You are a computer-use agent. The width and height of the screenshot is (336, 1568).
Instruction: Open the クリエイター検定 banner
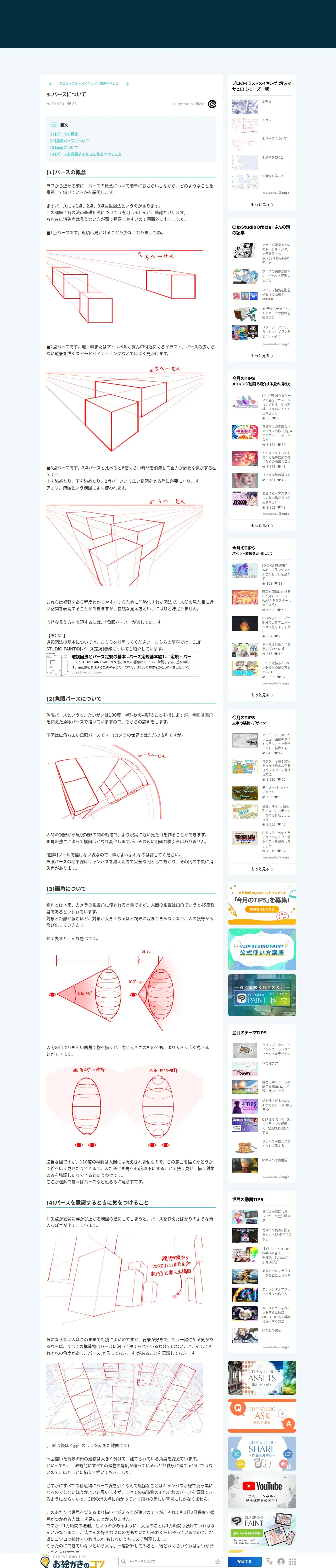click(262, 995)
